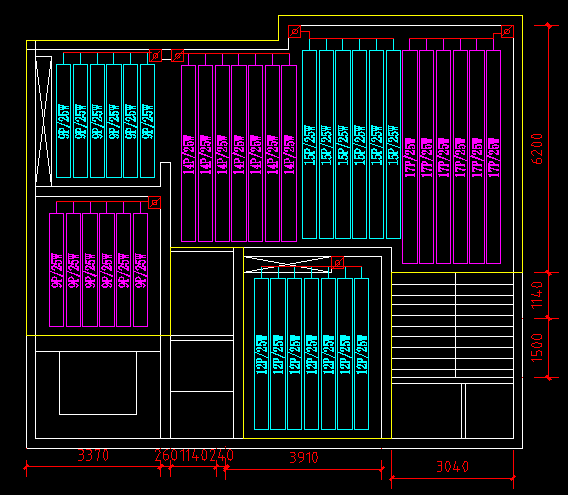Click the valve symbol of the cyan 9P/25W group
This screenshot has width=568, height=495.
click(x=155, y=55)
